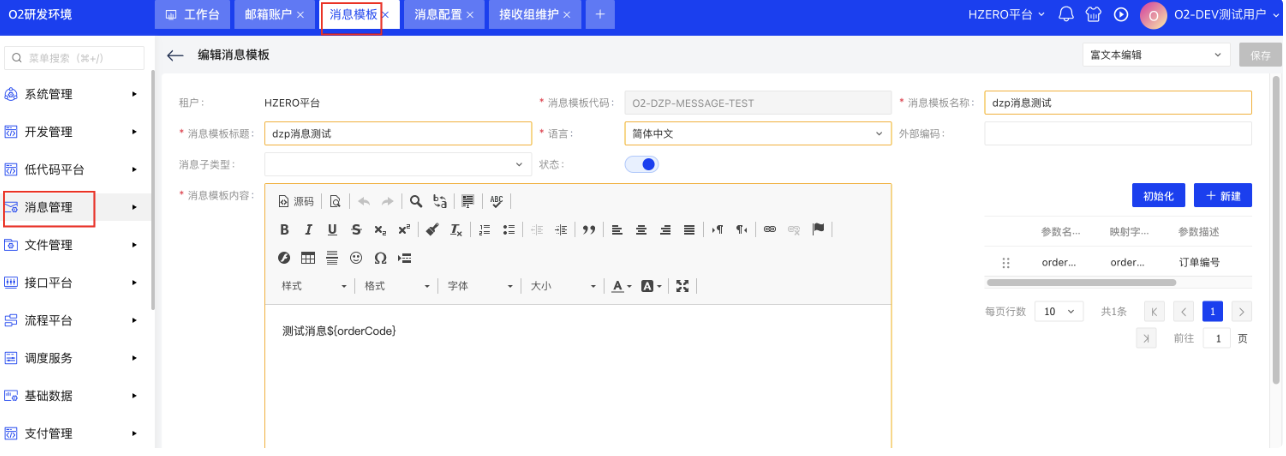1286x456 pixels.
Task: Click the find magnifier in editor toolbar
Action: point(416,201)
